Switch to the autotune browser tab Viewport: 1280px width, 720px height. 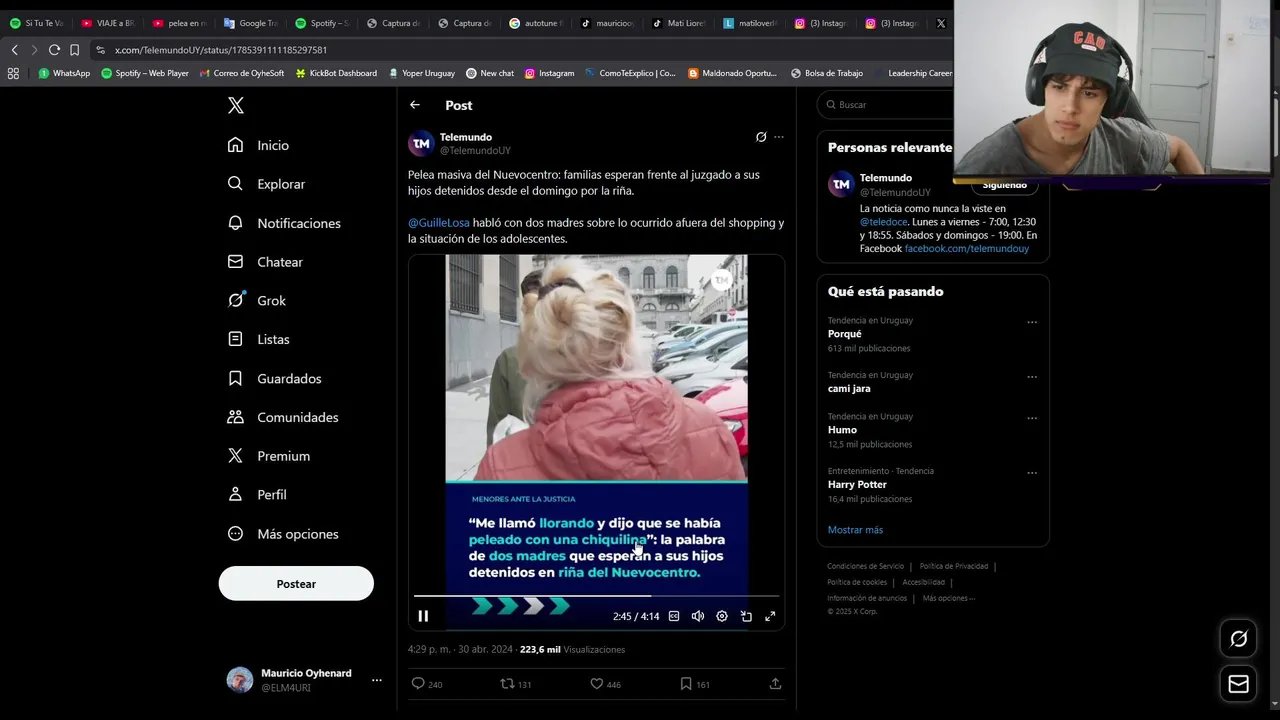[537, 23]
